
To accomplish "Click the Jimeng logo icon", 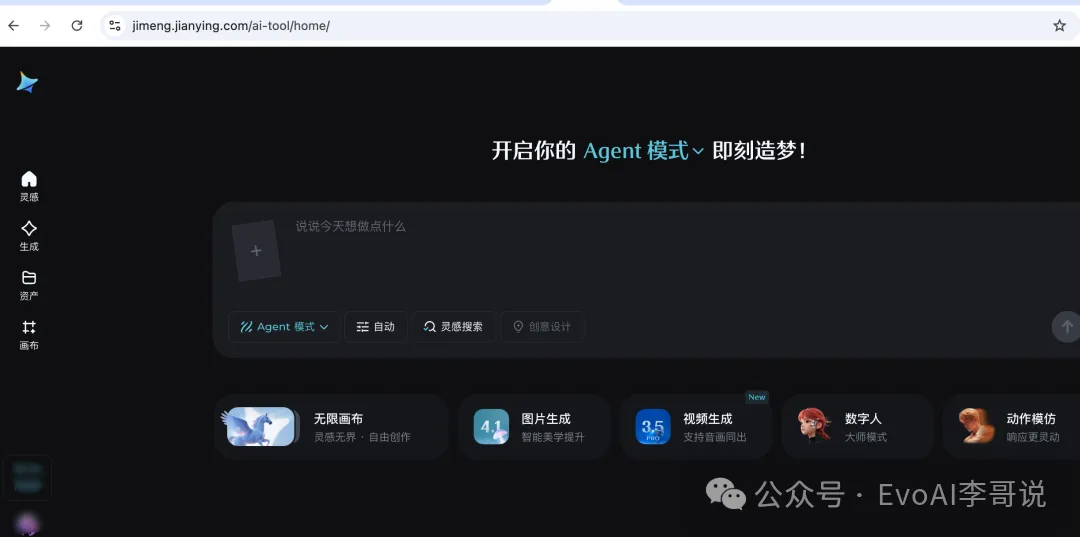I will coord(28,82).
